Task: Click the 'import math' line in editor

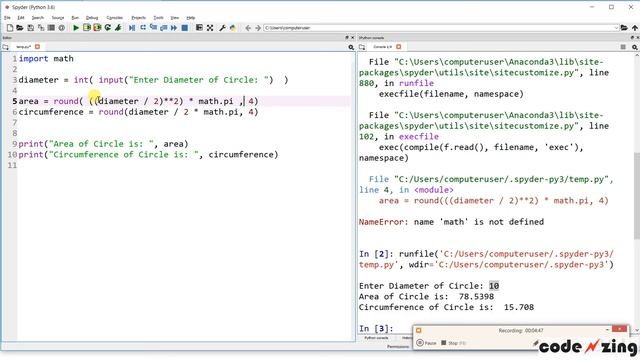Action: click(x=46, y=59)
